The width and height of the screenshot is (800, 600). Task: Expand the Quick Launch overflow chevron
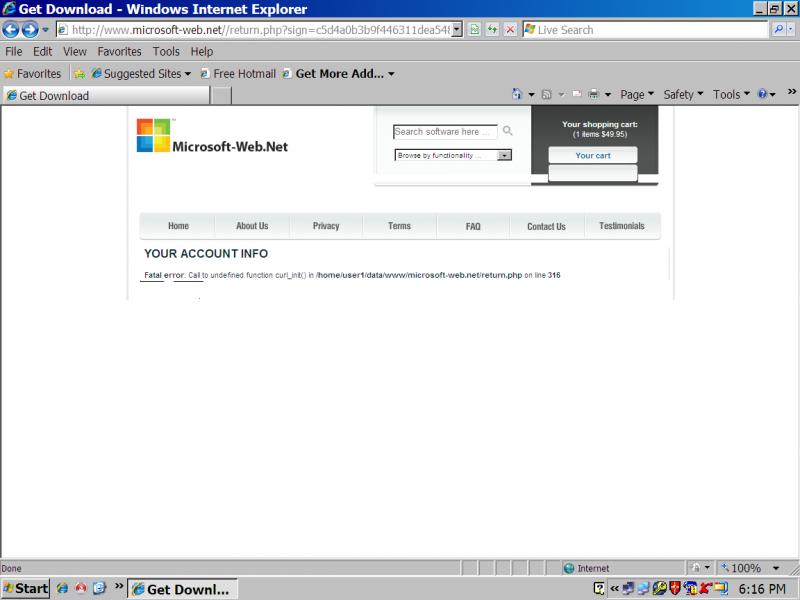point(119,586)
